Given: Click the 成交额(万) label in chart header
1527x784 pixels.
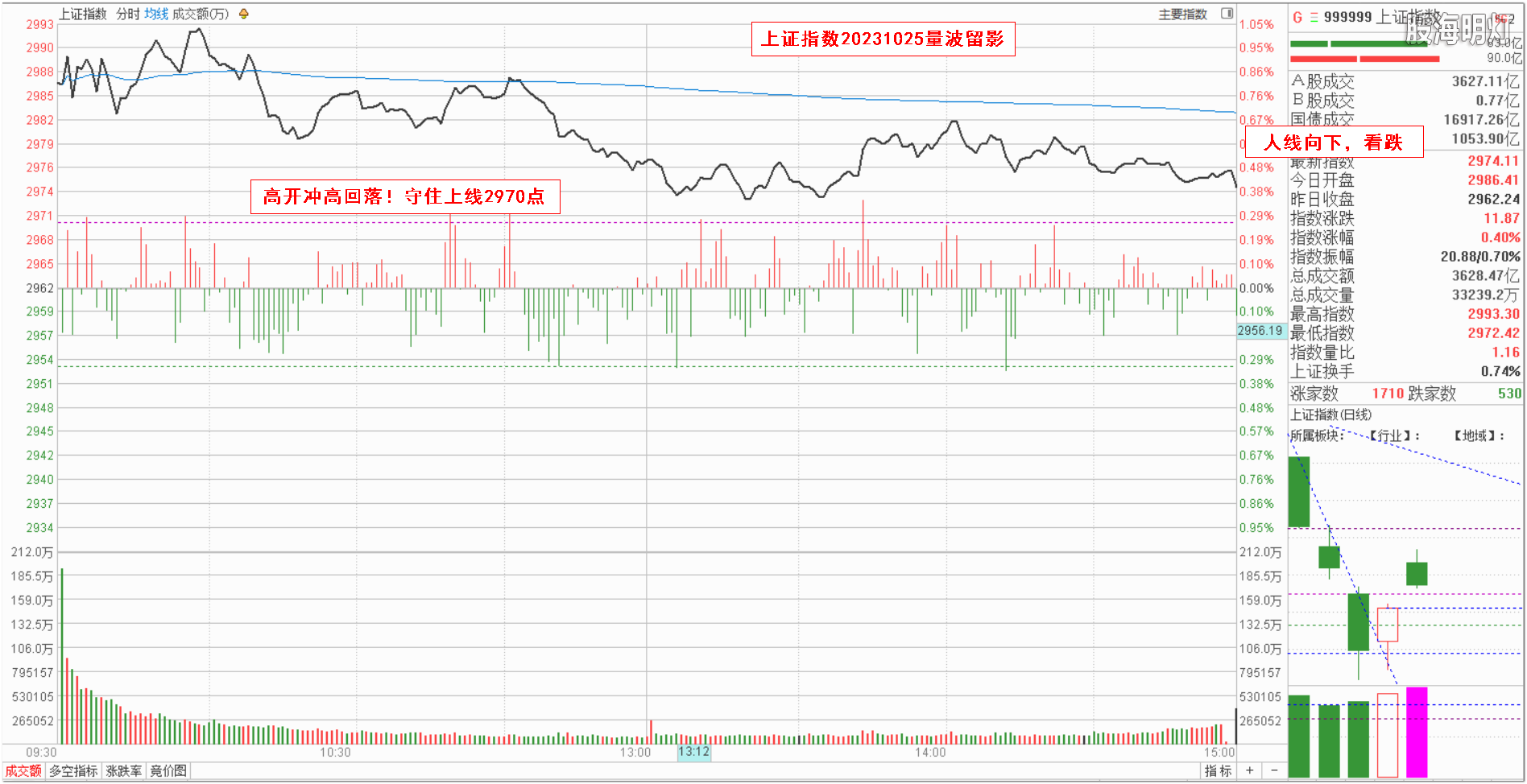Looking at the screenshot, I should click(201, 14).
